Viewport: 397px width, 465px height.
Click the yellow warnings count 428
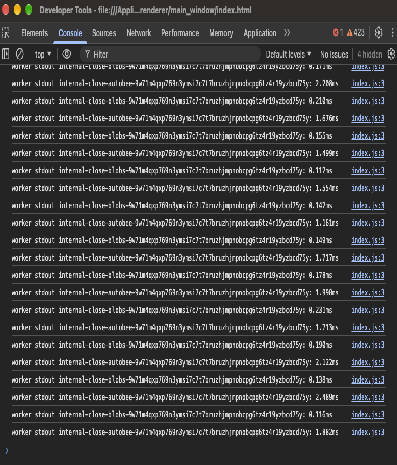click(x=356, y=33)
